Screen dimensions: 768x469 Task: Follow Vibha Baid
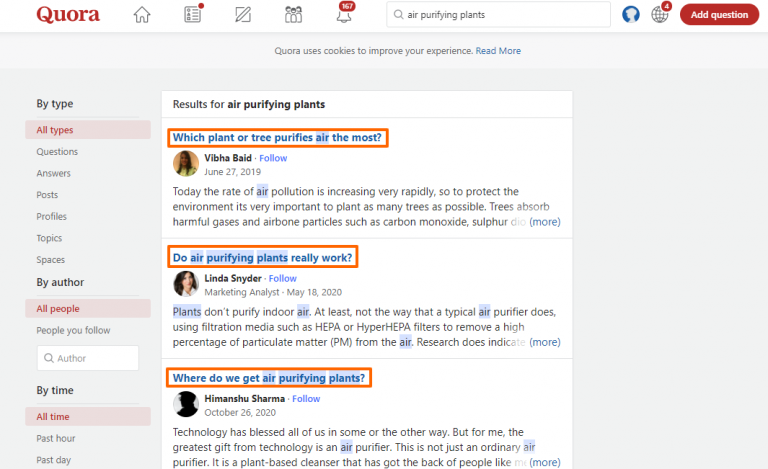(273, 158)
